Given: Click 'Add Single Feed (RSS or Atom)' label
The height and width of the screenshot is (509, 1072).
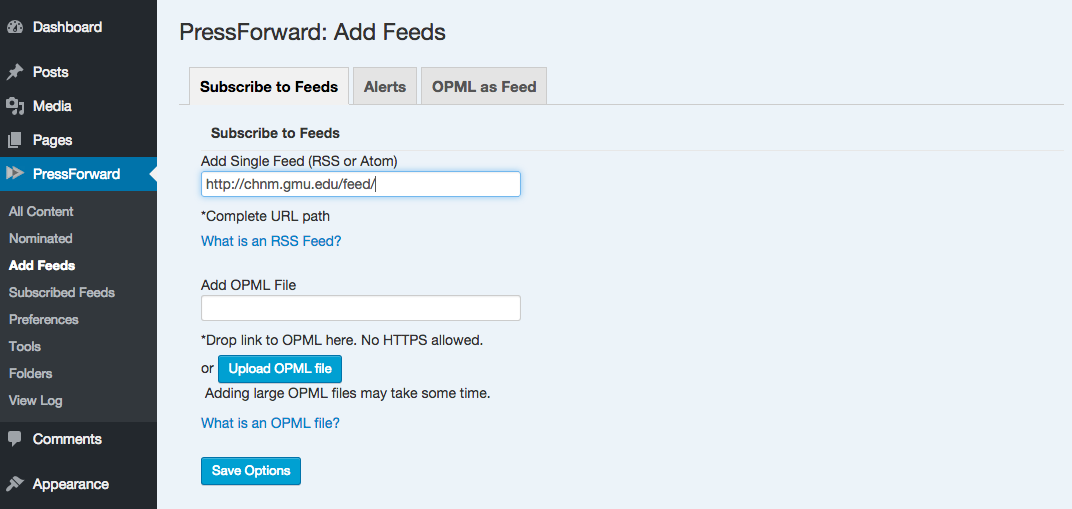Looking at the screenshot, I should click(299, 161).
